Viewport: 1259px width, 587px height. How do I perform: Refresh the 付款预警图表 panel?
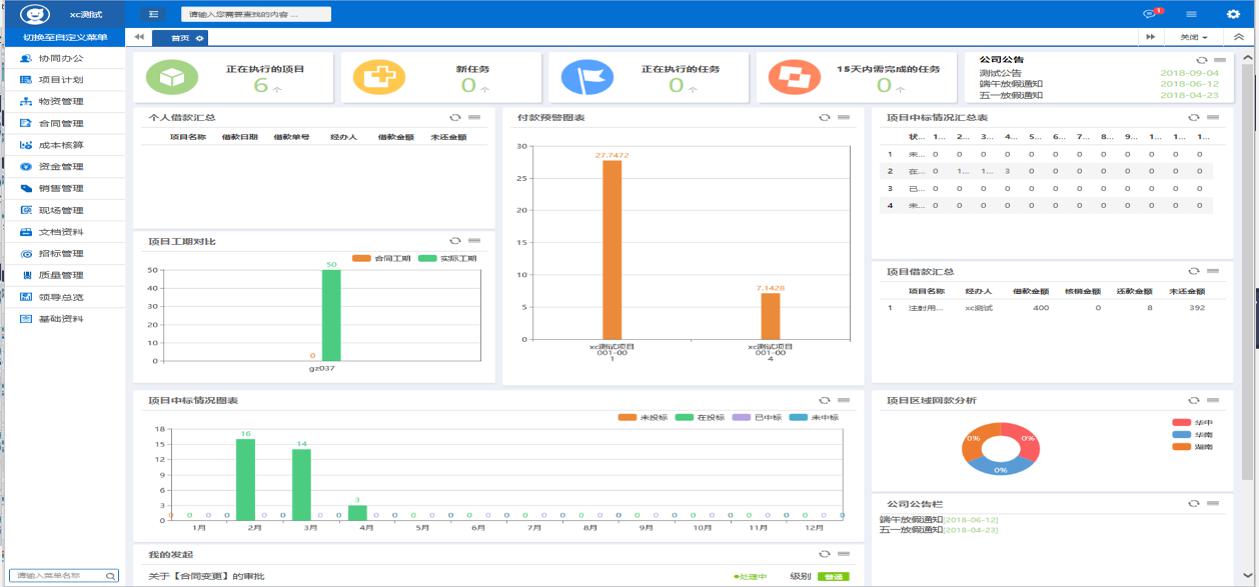tap(824, 117)
